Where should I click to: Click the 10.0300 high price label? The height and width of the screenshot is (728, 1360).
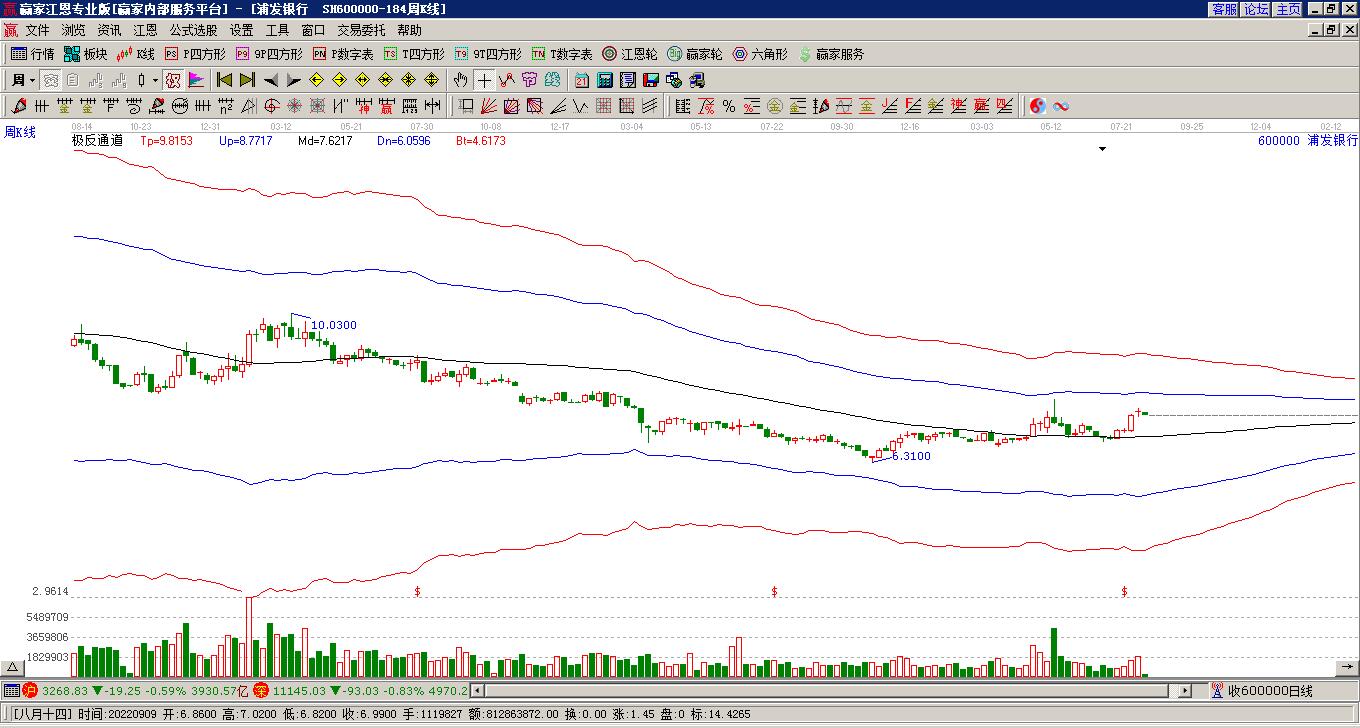coord(334,325)
